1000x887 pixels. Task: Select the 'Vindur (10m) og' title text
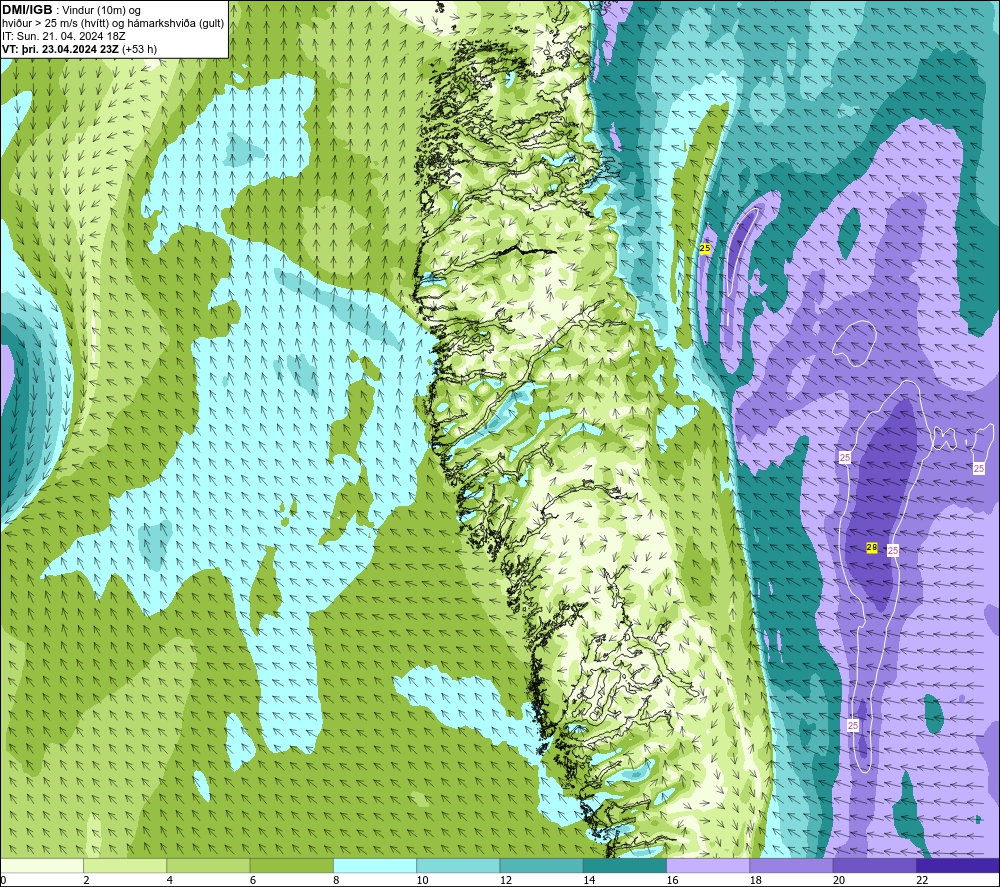101,11
